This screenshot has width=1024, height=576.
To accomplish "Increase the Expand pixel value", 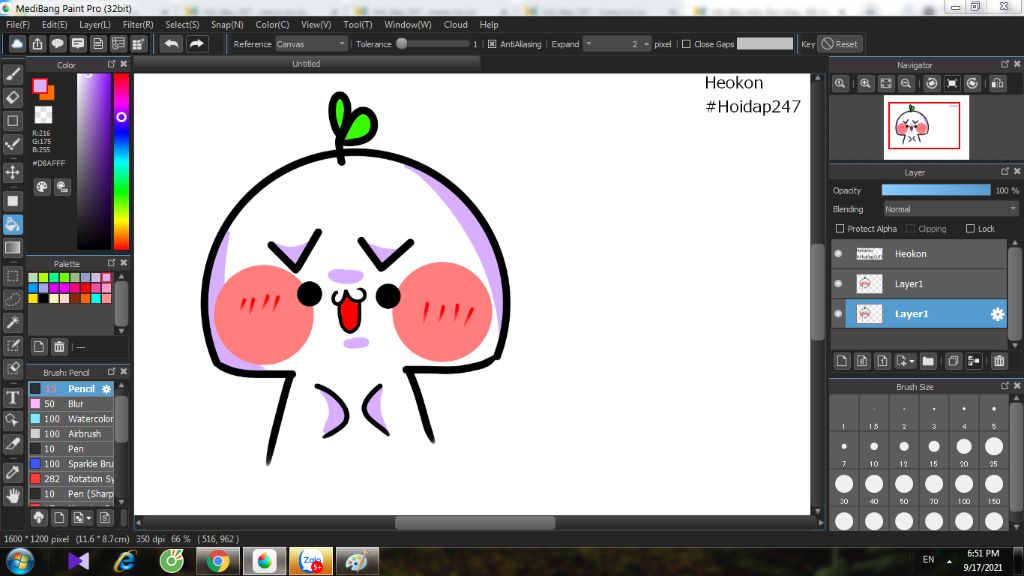I will click(646, 44).
